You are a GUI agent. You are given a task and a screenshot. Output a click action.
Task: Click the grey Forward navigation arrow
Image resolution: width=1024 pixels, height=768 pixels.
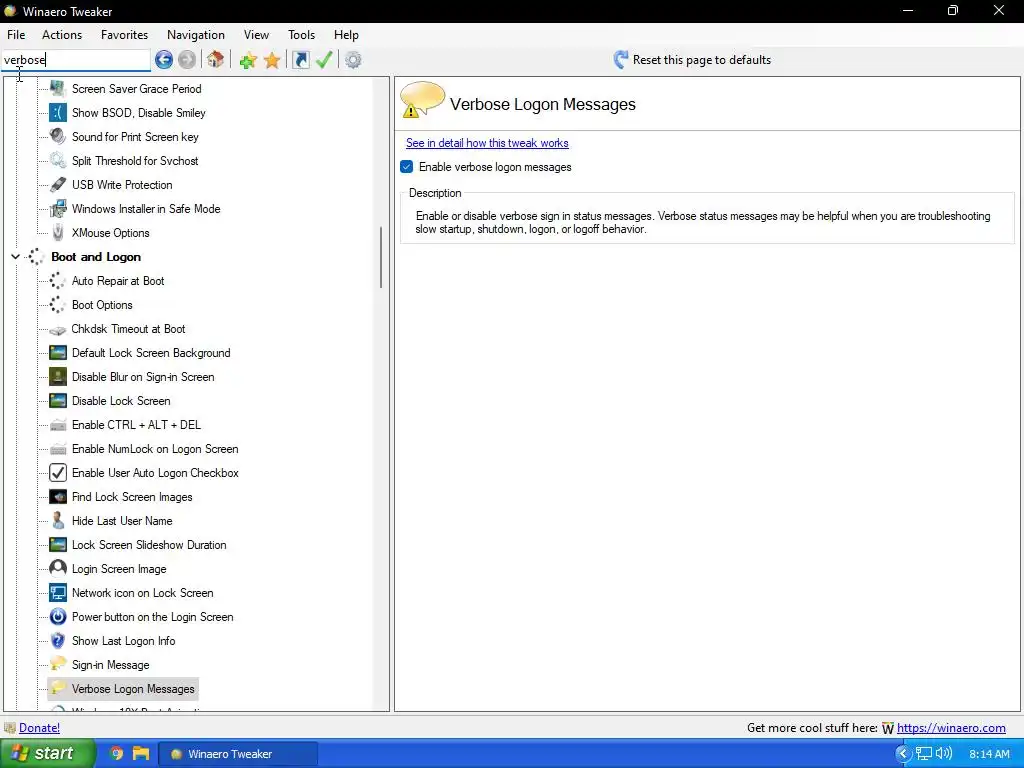point(187,60)
